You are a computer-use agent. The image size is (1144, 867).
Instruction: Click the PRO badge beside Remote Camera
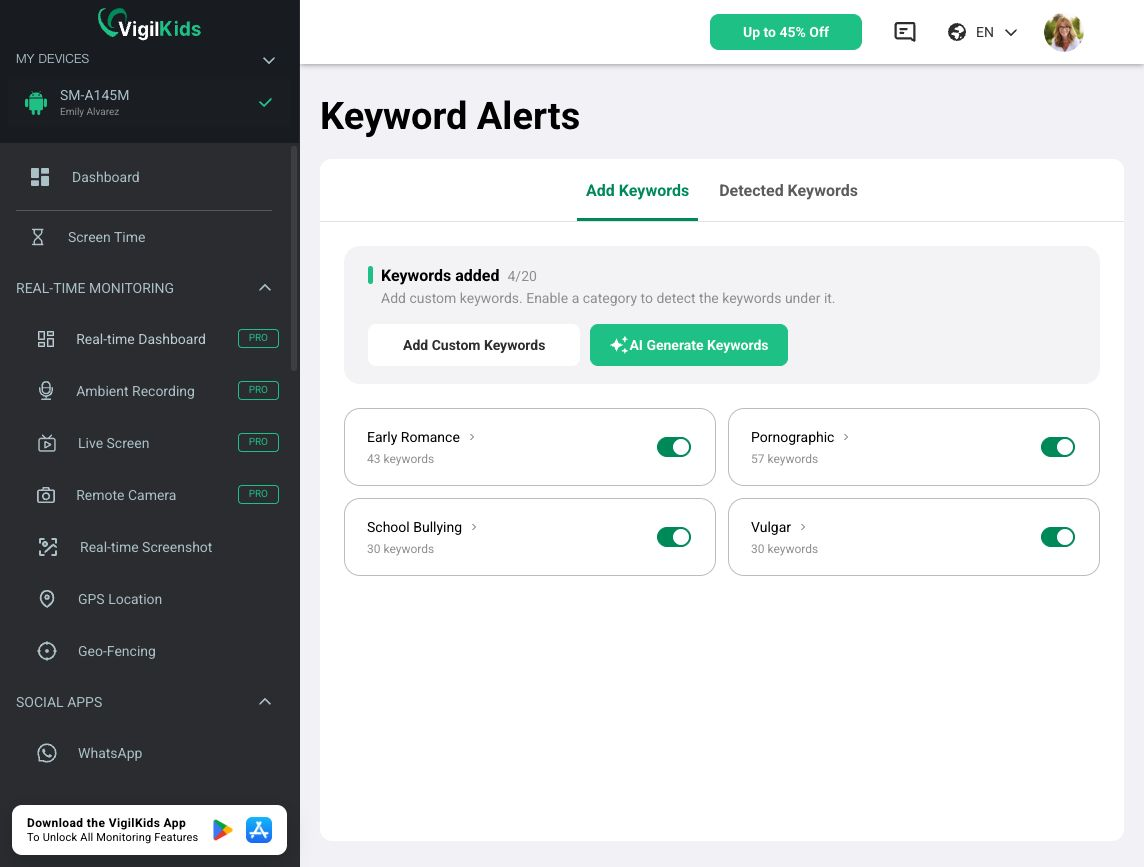click(258, 494)
